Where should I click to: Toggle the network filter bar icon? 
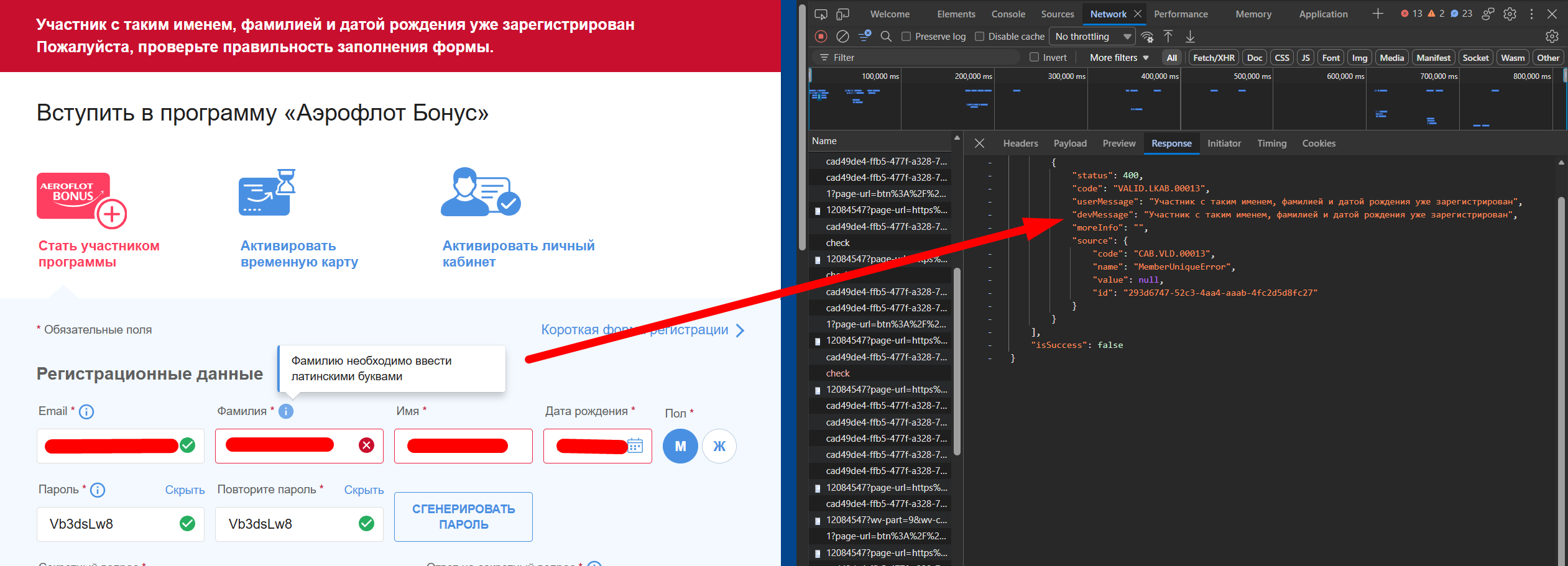[x=865, y=37]
